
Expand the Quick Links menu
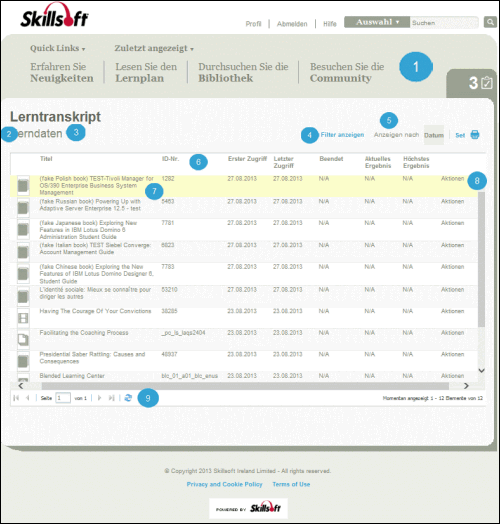pyautogui.click(x=57, y=48)
